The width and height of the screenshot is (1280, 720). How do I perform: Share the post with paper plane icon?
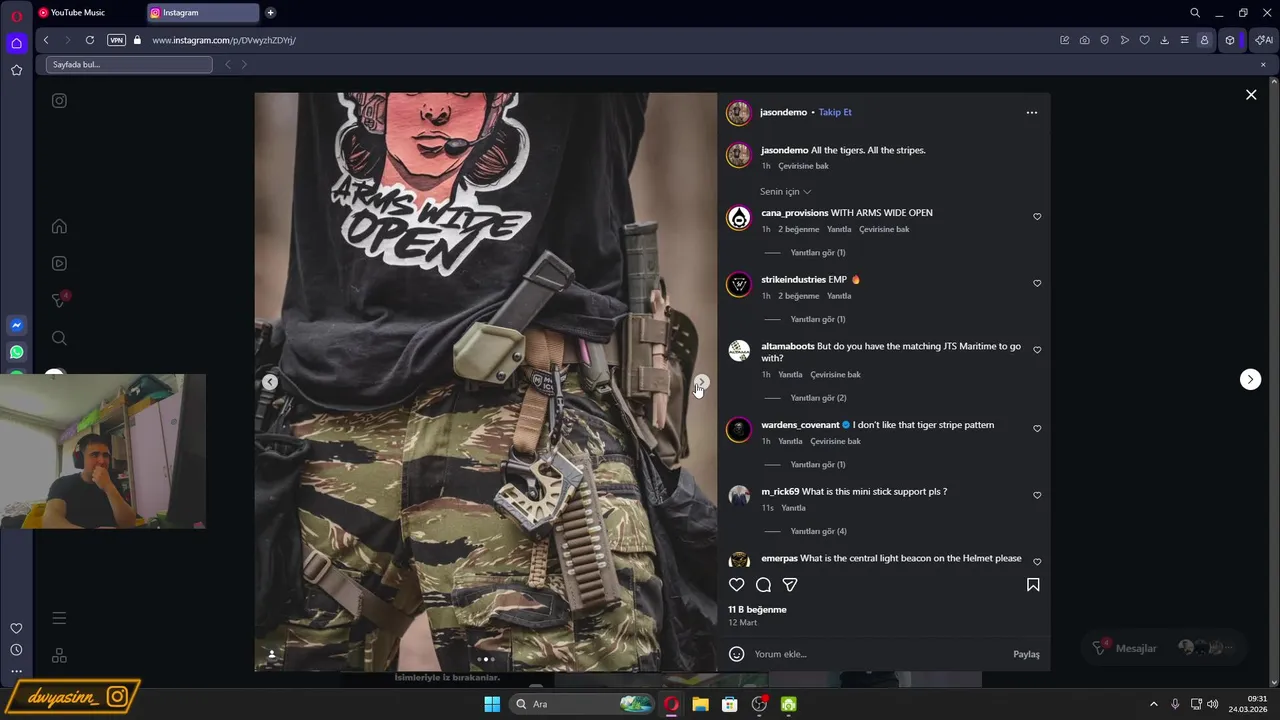(790, 585)
